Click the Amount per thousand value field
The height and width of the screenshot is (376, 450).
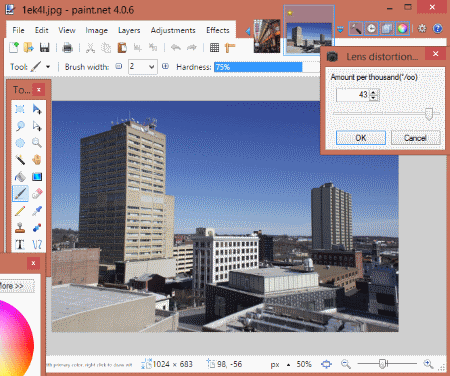[x=353, y=95]
